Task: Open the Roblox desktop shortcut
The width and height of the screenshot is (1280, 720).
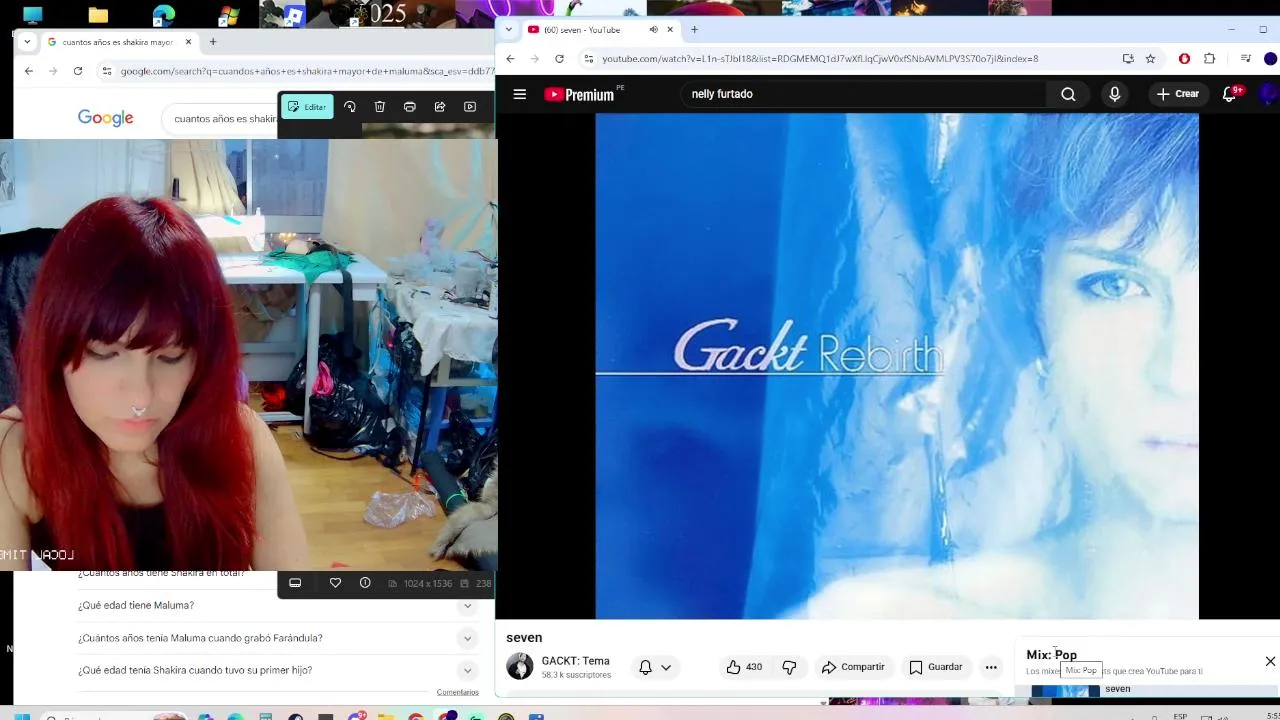Action: coord(294,14)
